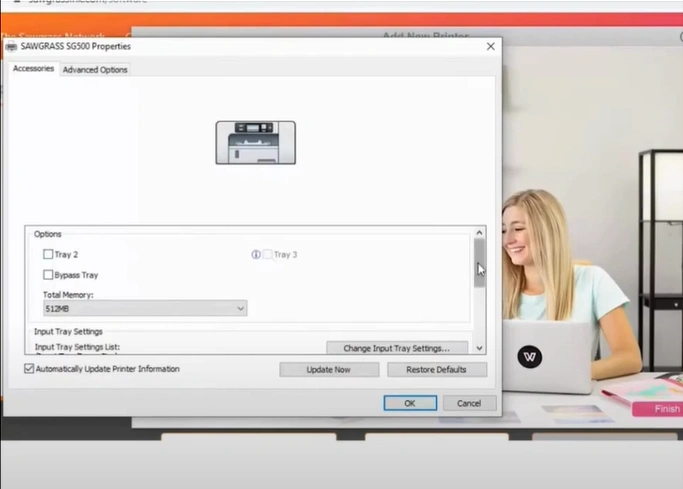Click the scroll down arrow in options list
Image resolution: width=683 pixels, height=489 pixels.
pos(480,348)
